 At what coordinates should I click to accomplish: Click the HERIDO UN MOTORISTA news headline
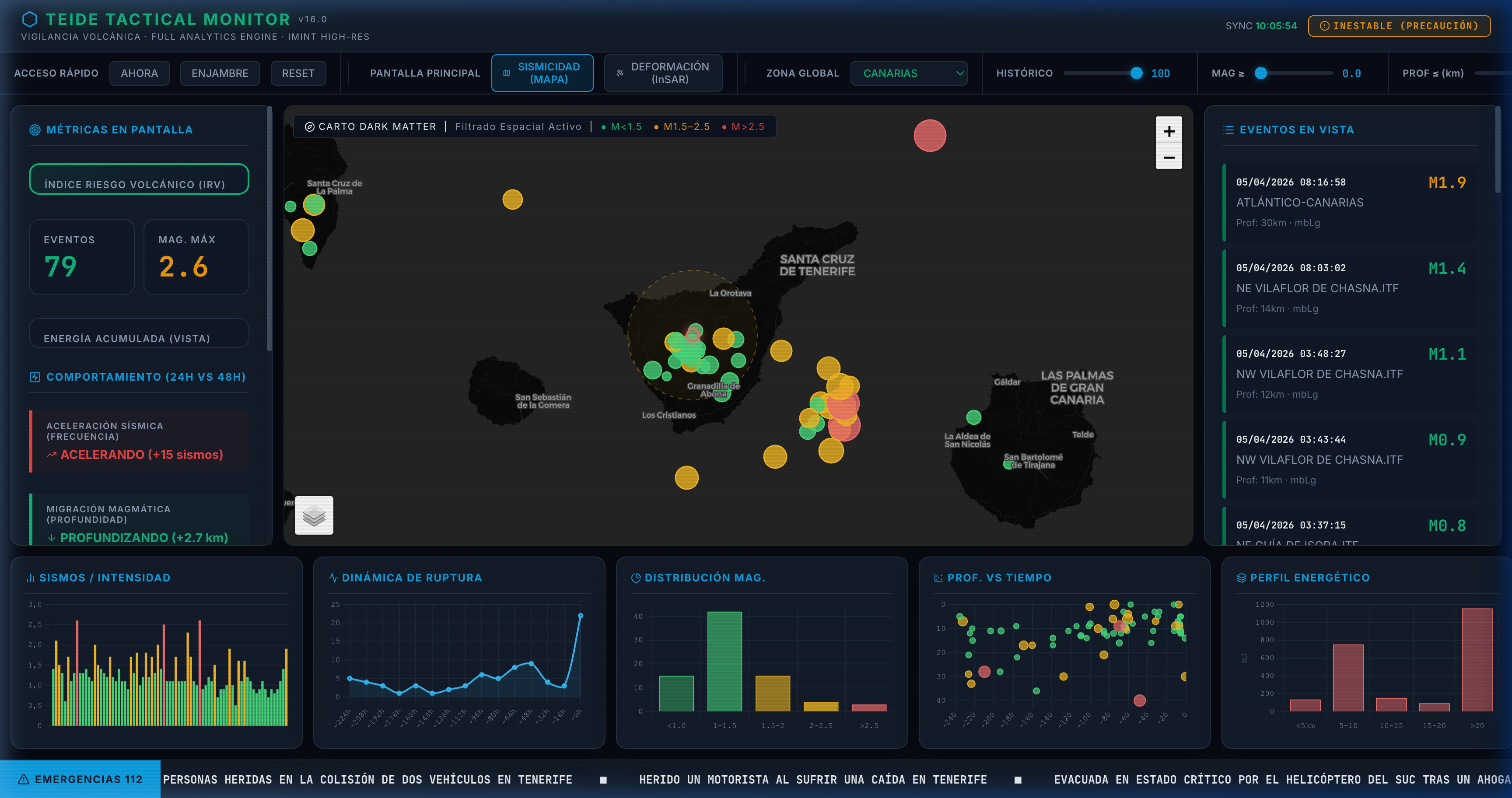point(813,779)
